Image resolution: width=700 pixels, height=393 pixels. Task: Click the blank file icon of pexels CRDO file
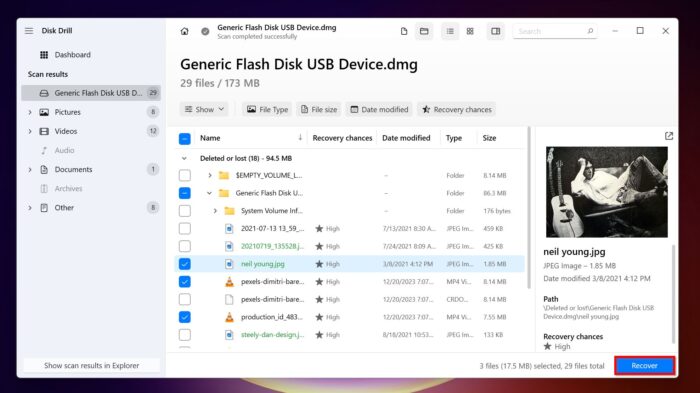pyautogui.click(x=229, y=299)
